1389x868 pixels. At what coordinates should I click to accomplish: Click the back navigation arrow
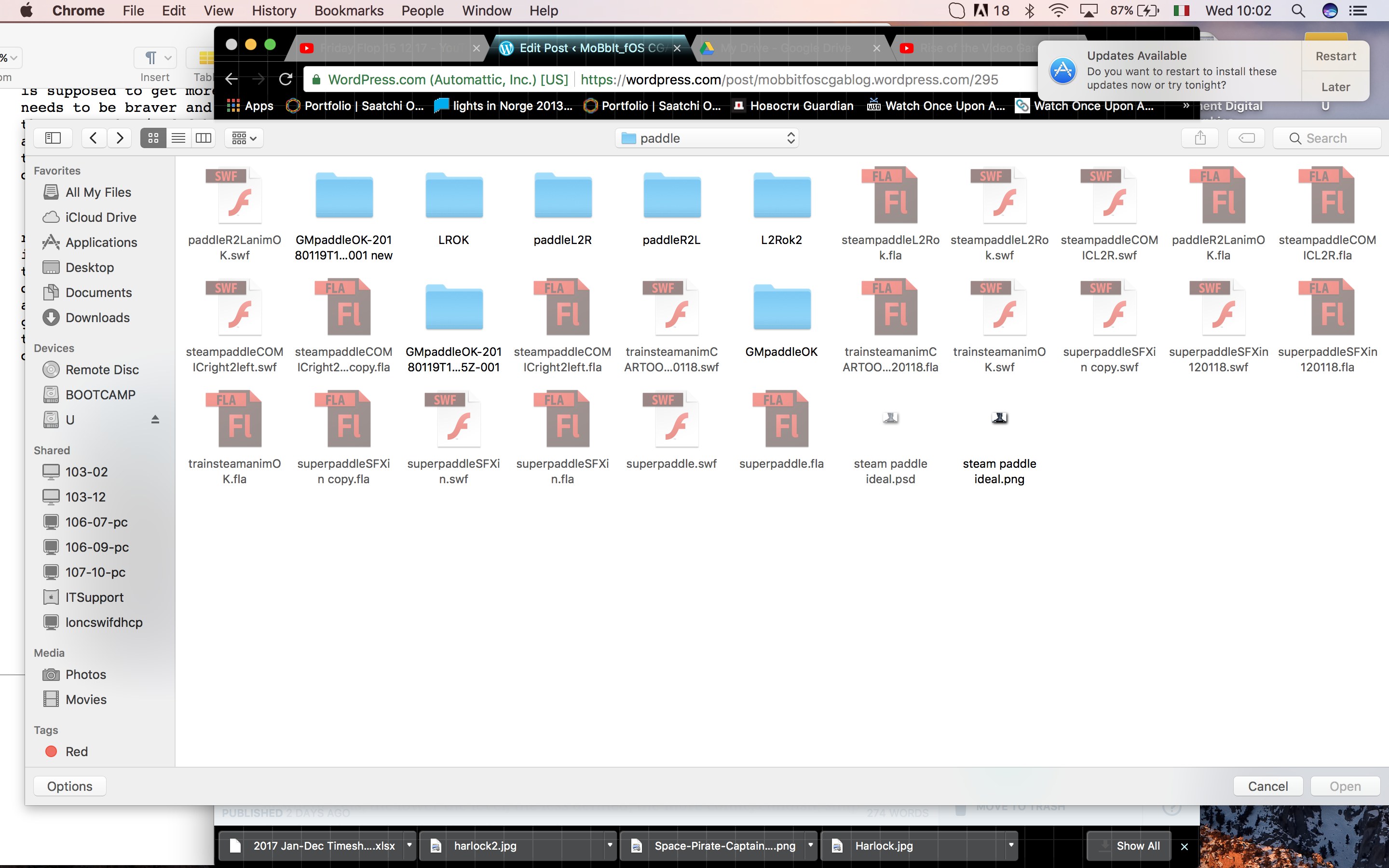click(94, 138)
